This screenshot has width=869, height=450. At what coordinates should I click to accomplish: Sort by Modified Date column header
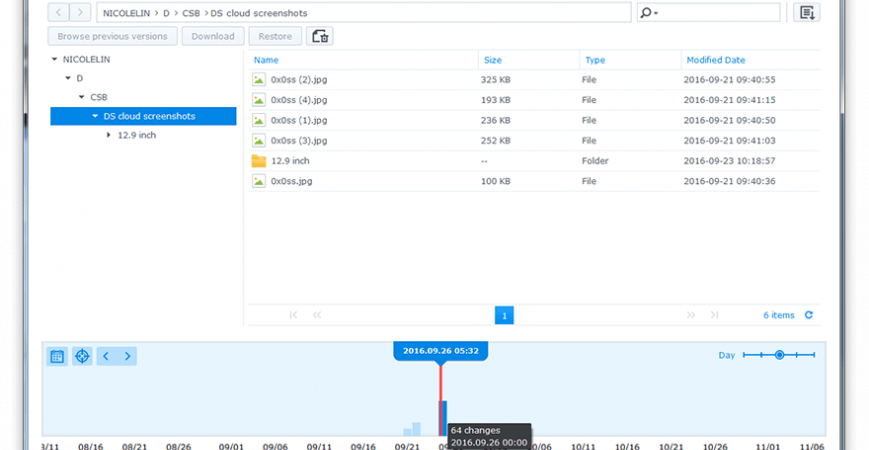coord(715,60)
